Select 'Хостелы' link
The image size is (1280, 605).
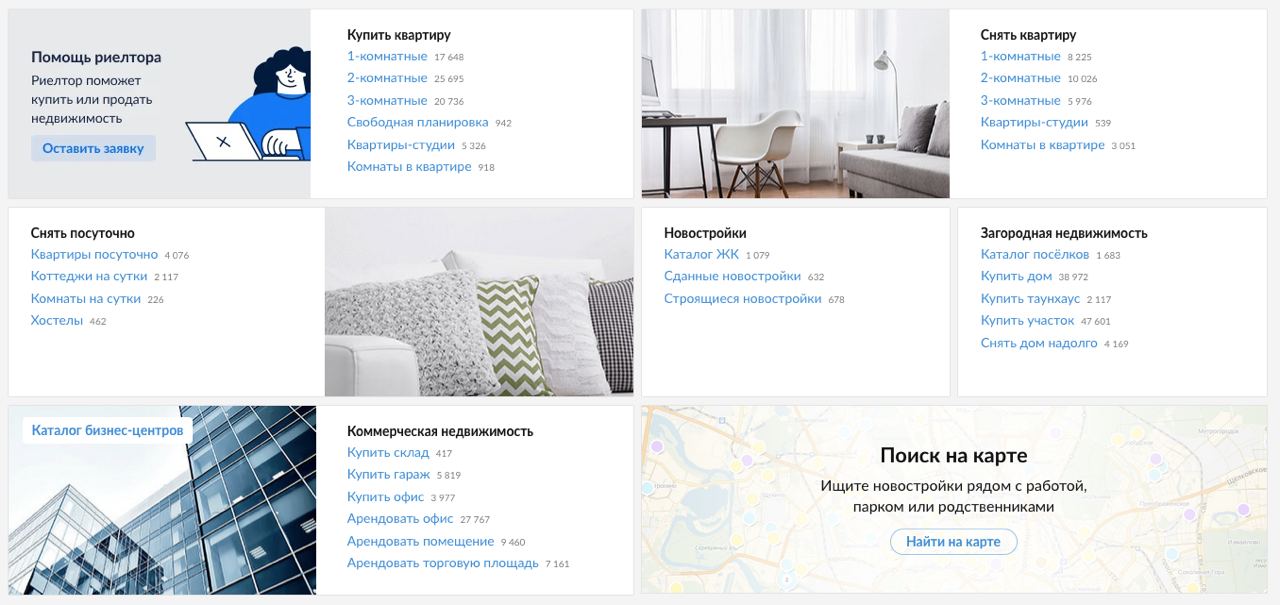point(57,320)
